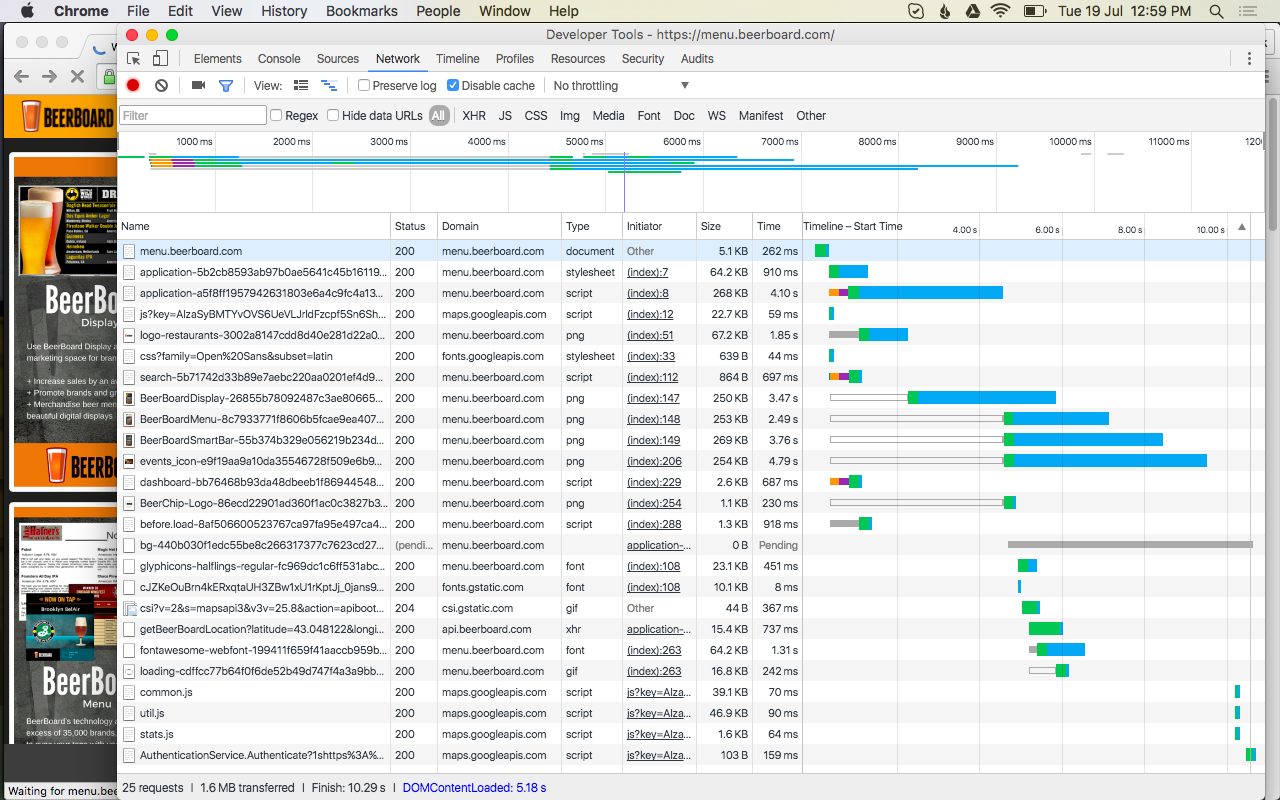Sort requests by Domain column

[x=500, y=227]
